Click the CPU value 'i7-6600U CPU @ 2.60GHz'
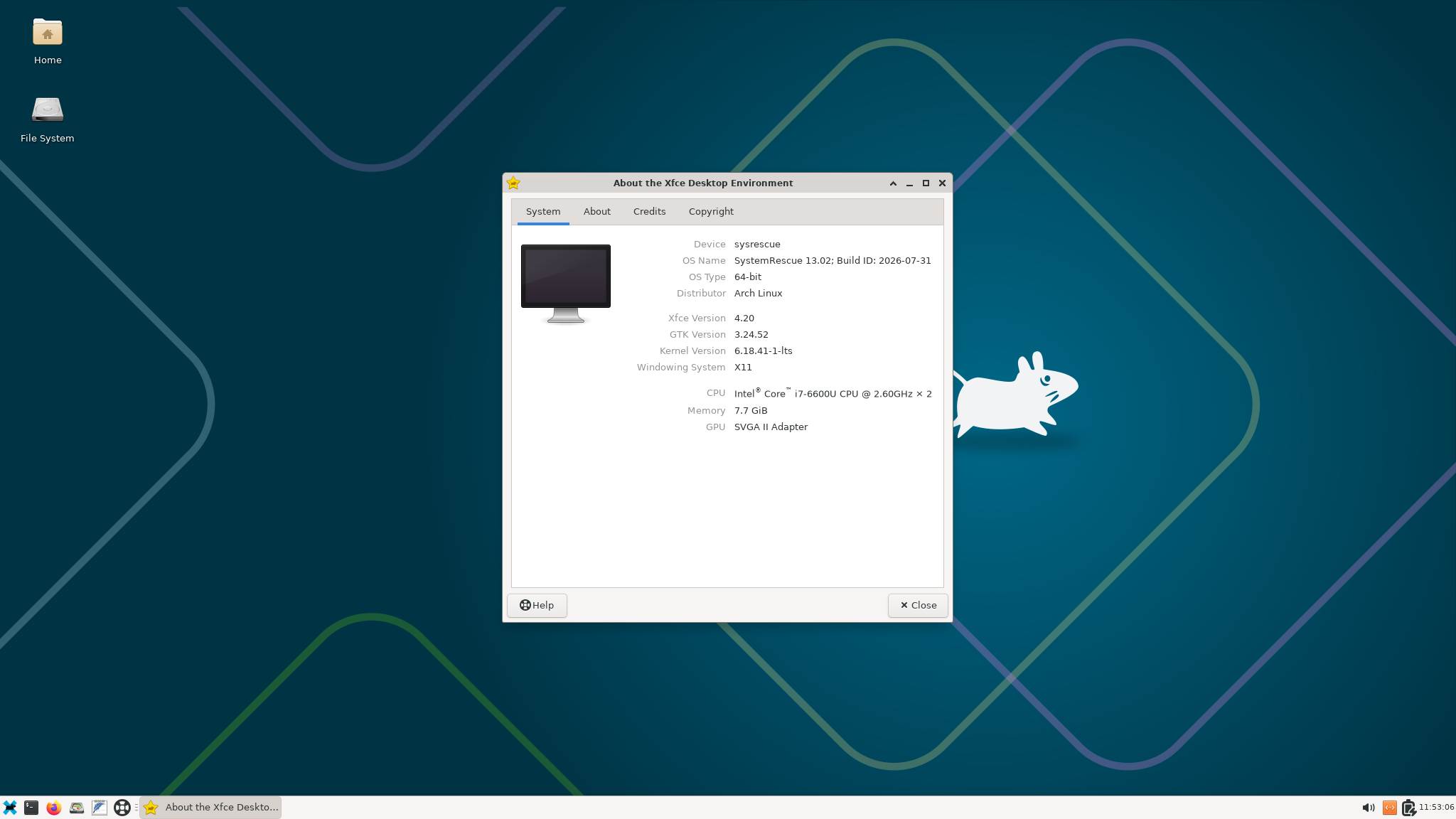Viewport: 1456px width, 819px height. pos(853,394)
